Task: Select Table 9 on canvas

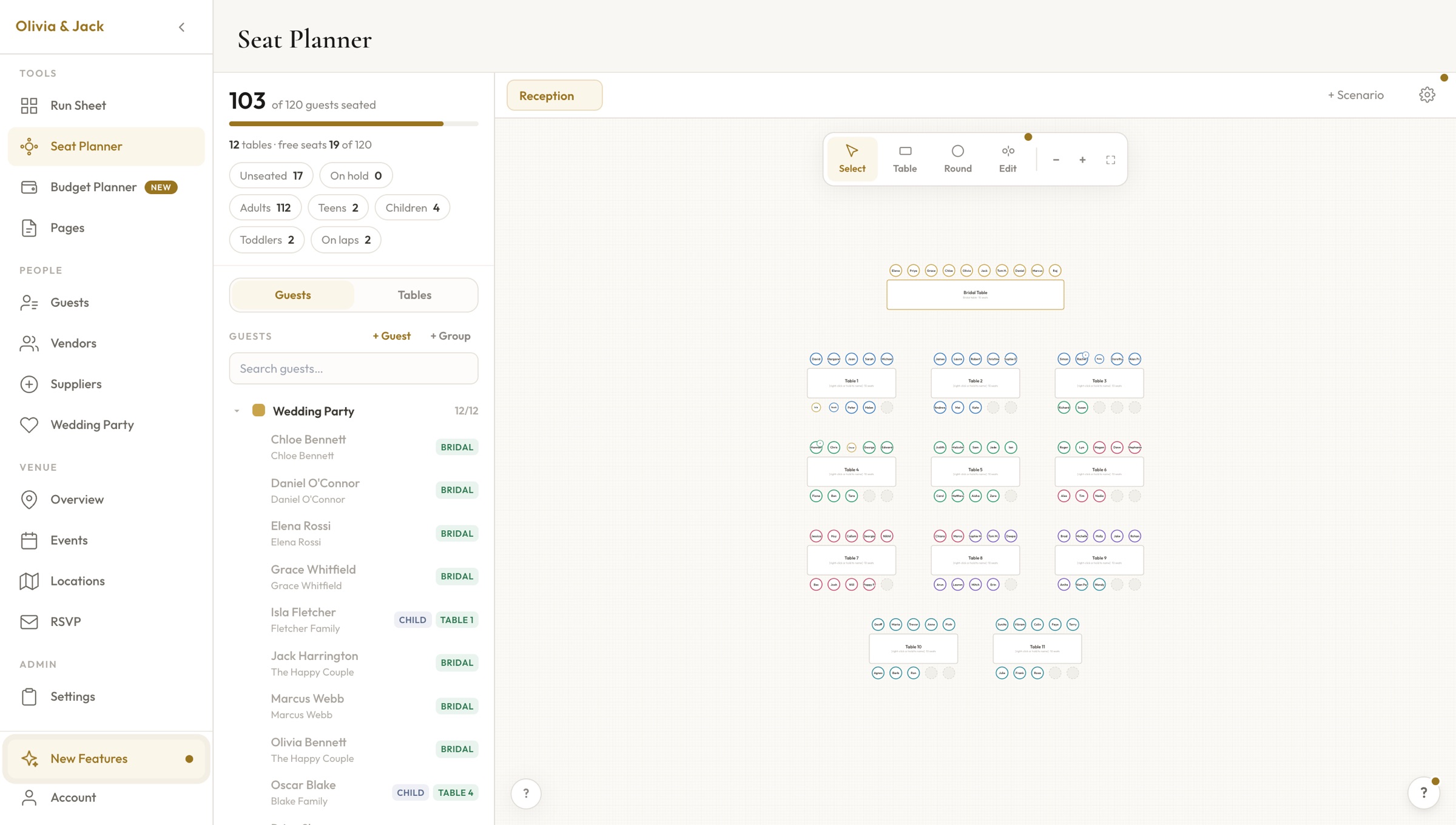Action: point(1099,560)
